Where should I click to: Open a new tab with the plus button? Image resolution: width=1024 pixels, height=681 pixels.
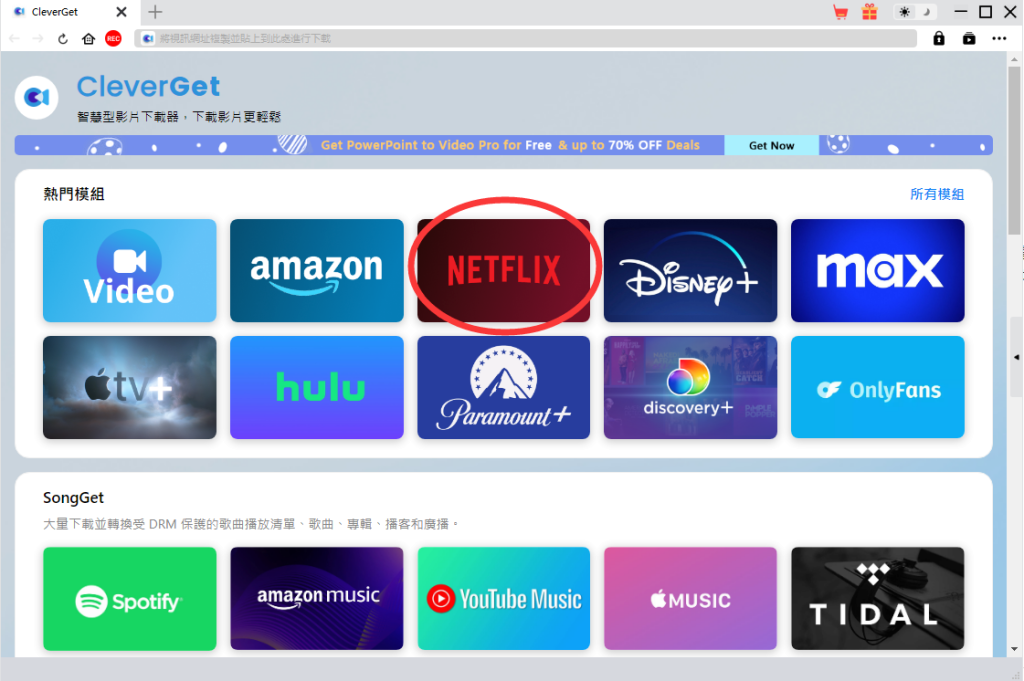pyautogui.click(x=154, y=13)
